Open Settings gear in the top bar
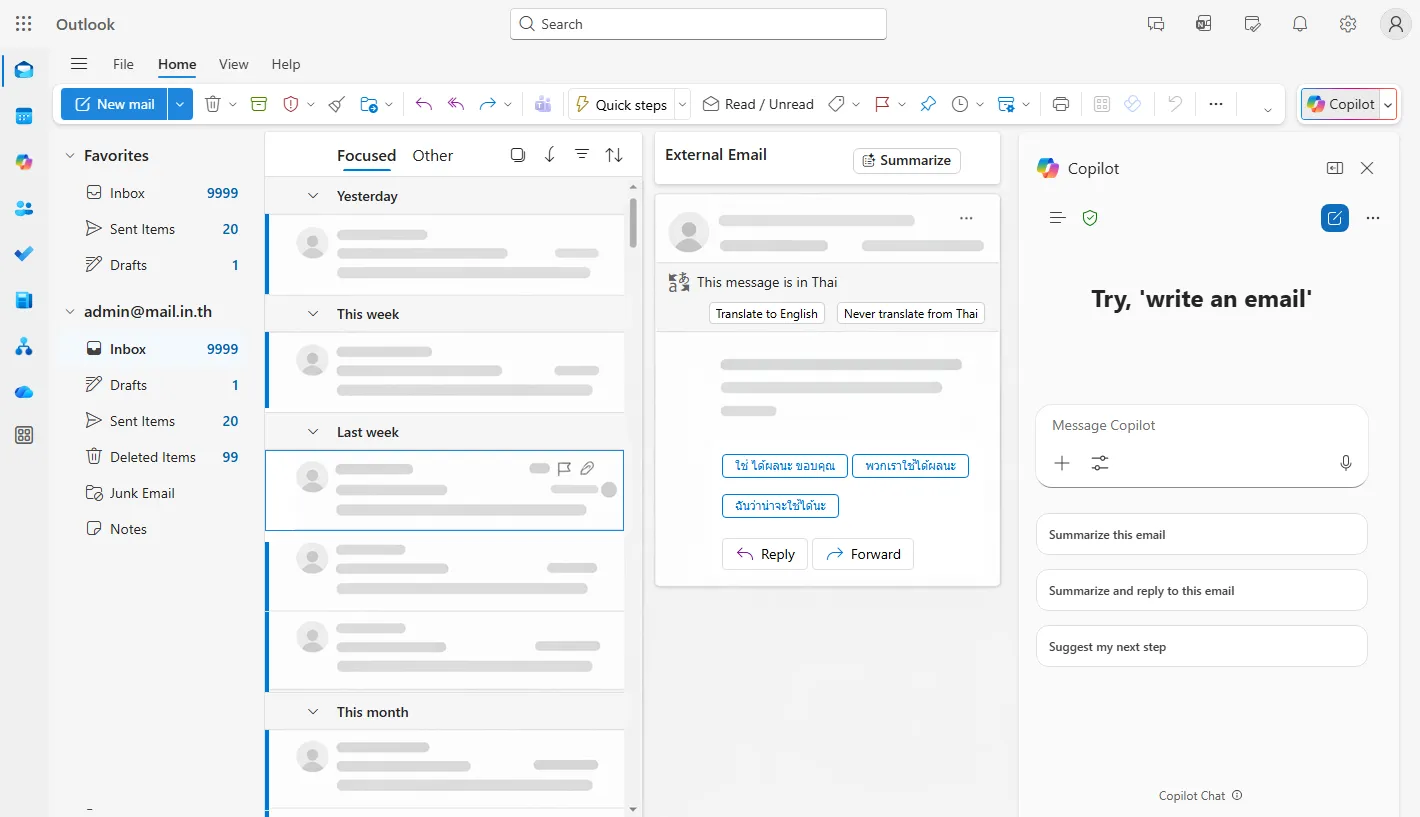Screen dimensions: 1420x817 click(x=1348, y=24)
